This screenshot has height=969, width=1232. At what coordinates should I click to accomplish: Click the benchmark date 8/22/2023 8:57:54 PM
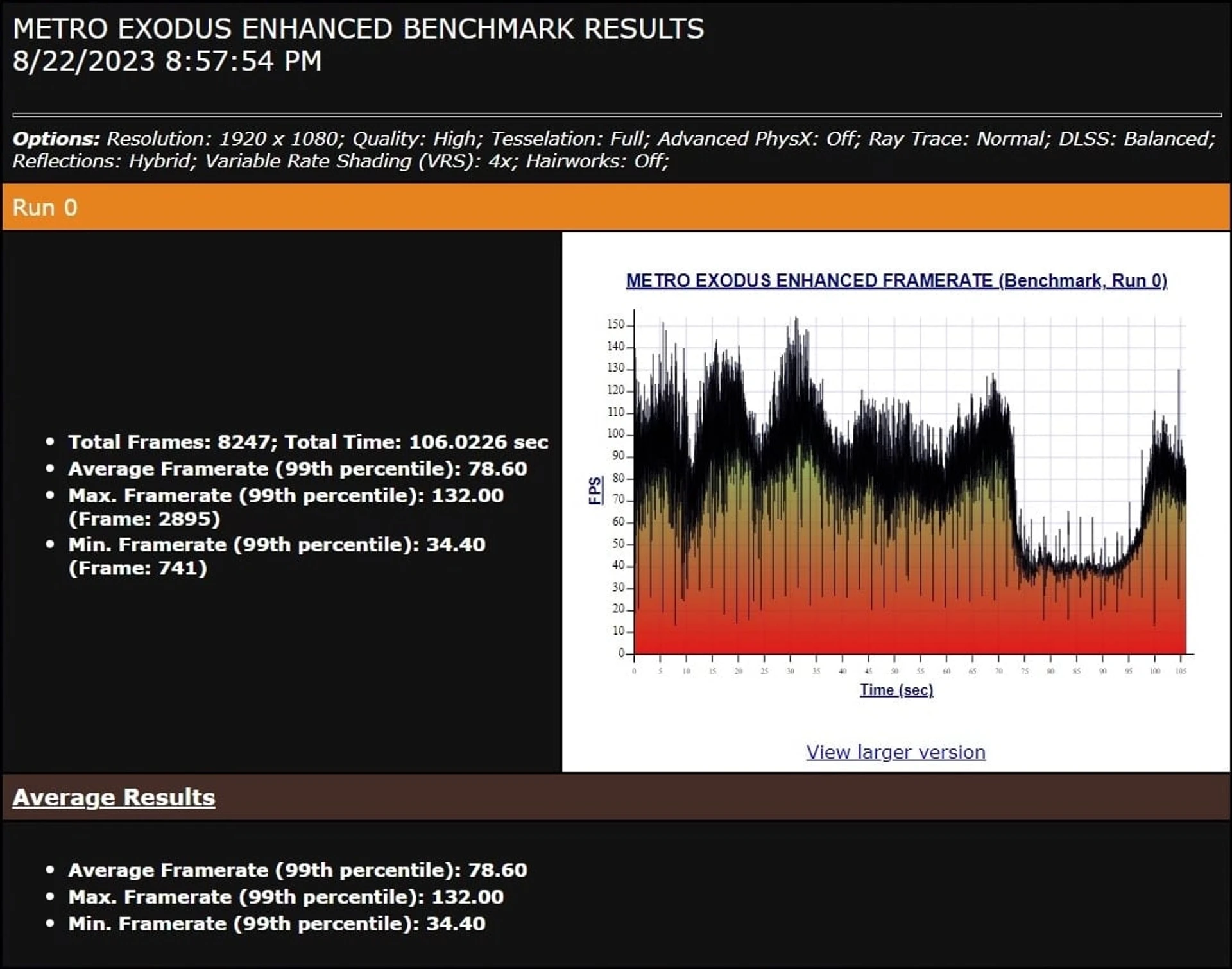coord(167,61)
